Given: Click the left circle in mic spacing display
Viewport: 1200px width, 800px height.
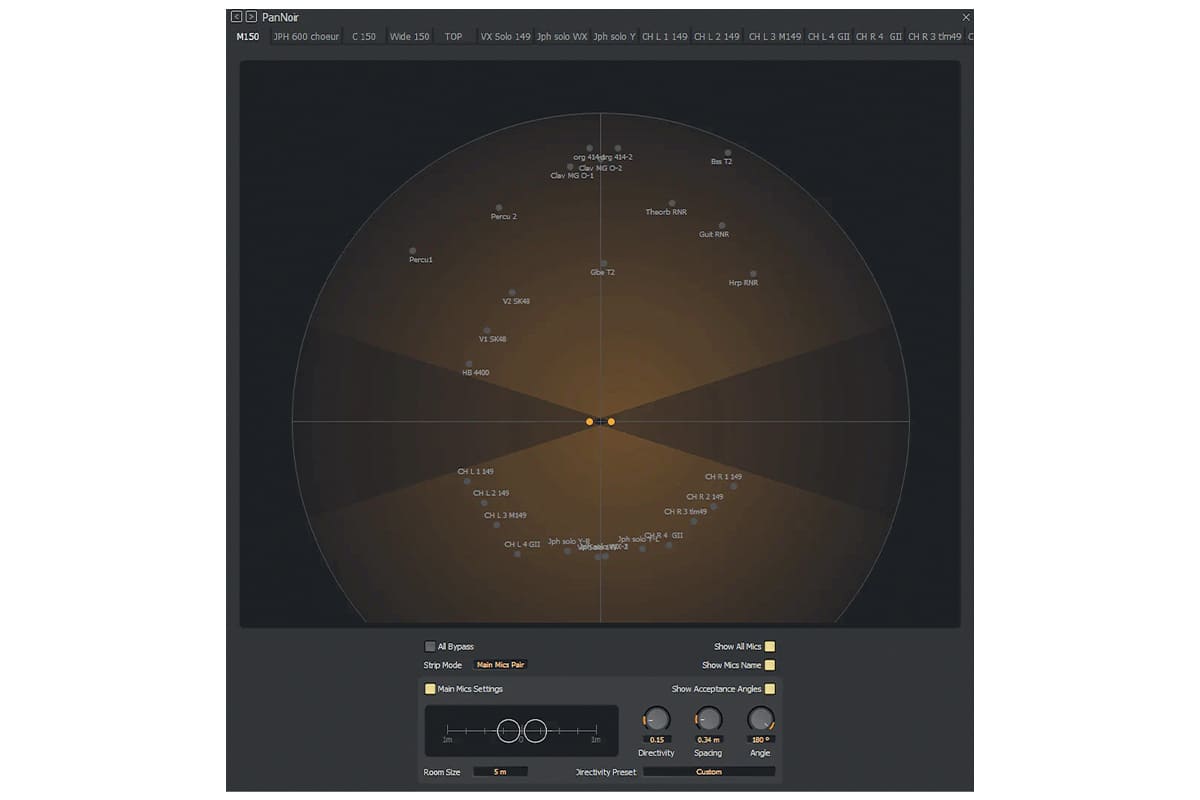Looking at the screenshot, I should click(509, 731).
